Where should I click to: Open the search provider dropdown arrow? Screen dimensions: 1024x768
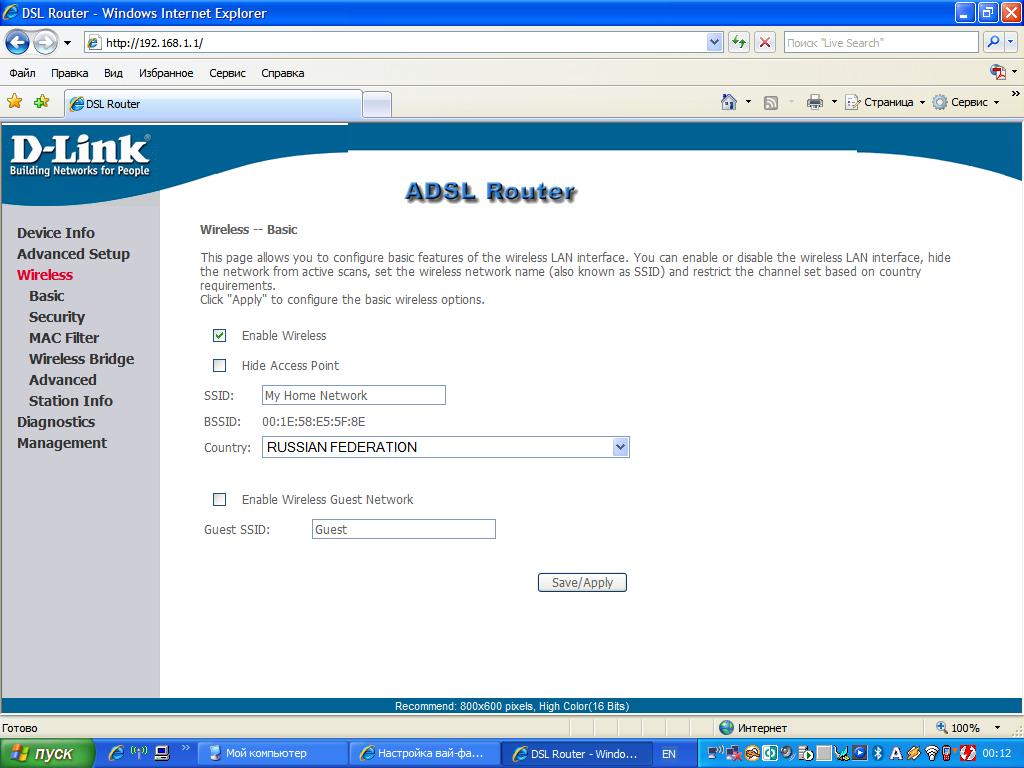tap(1010, 42)
